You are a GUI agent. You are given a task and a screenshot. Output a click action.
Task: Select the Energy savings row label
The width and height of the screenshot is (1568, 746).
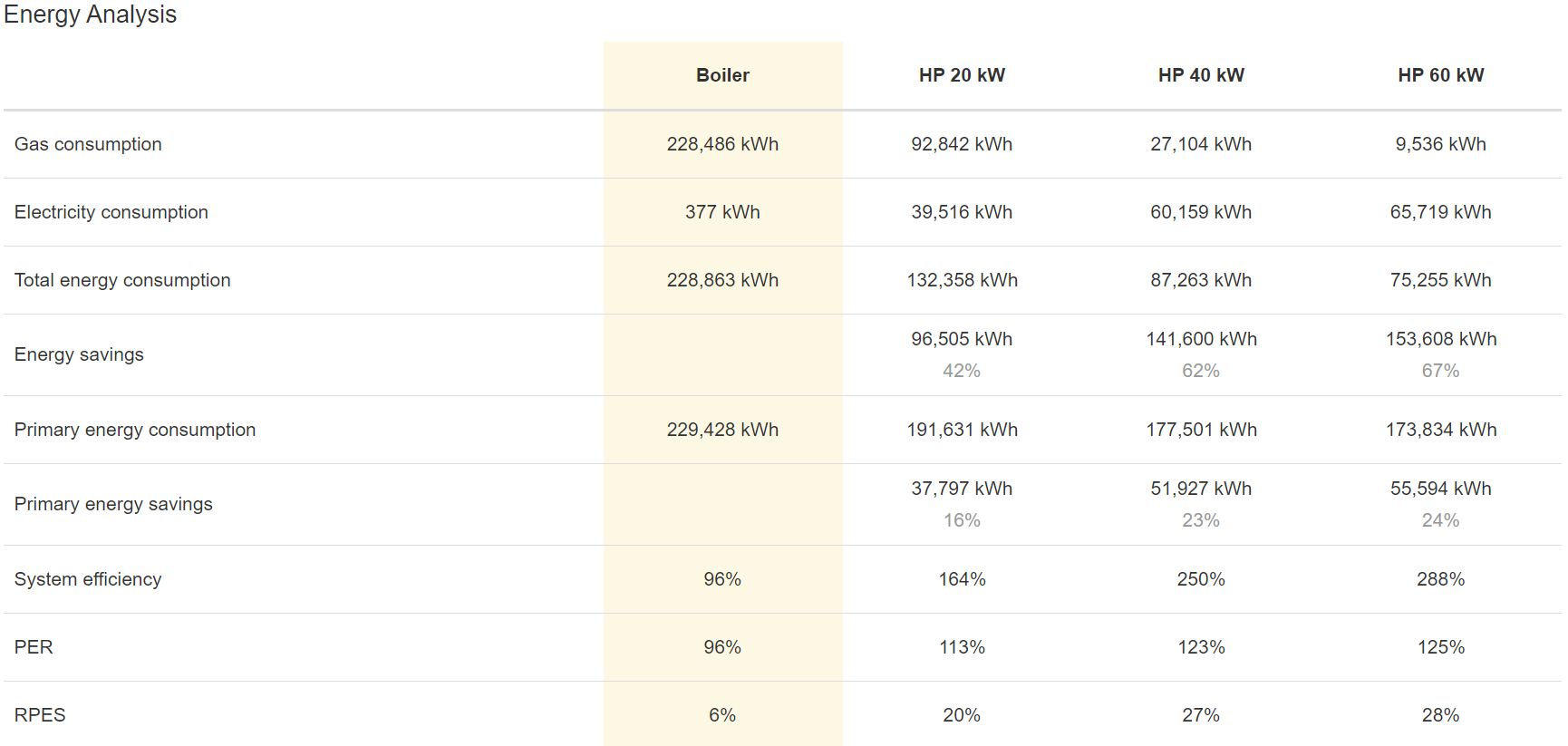pyautogui.click(x=79, y=354)
